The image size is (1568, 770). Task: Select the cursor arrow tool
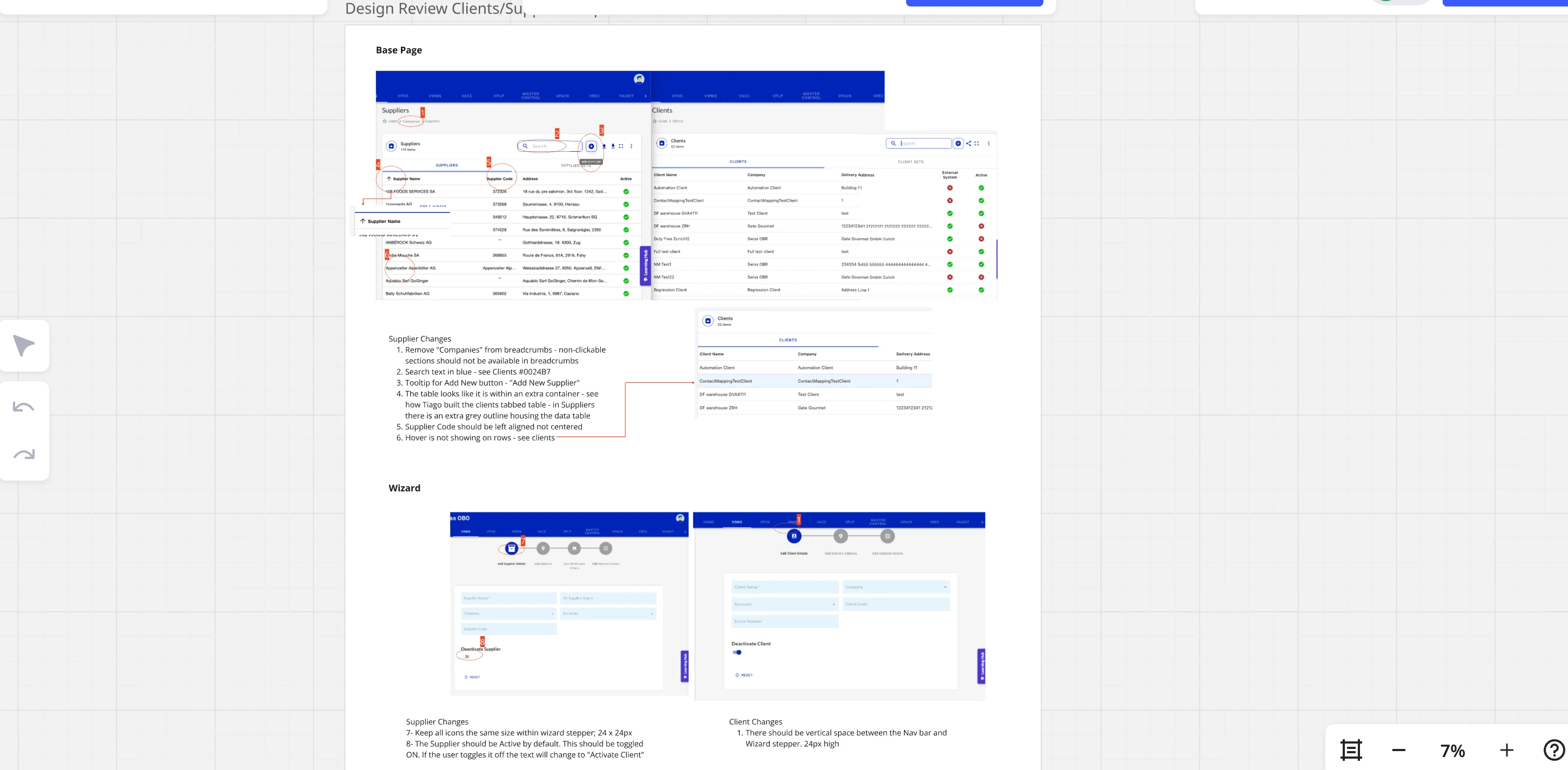(24, 345)
